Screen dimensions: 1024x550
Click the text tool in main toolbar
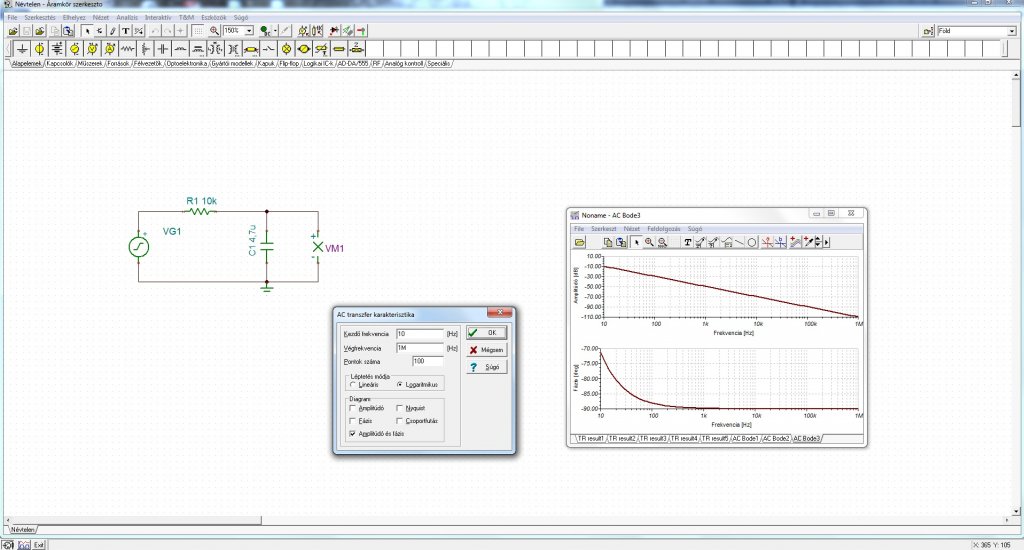tap(126, 31)
